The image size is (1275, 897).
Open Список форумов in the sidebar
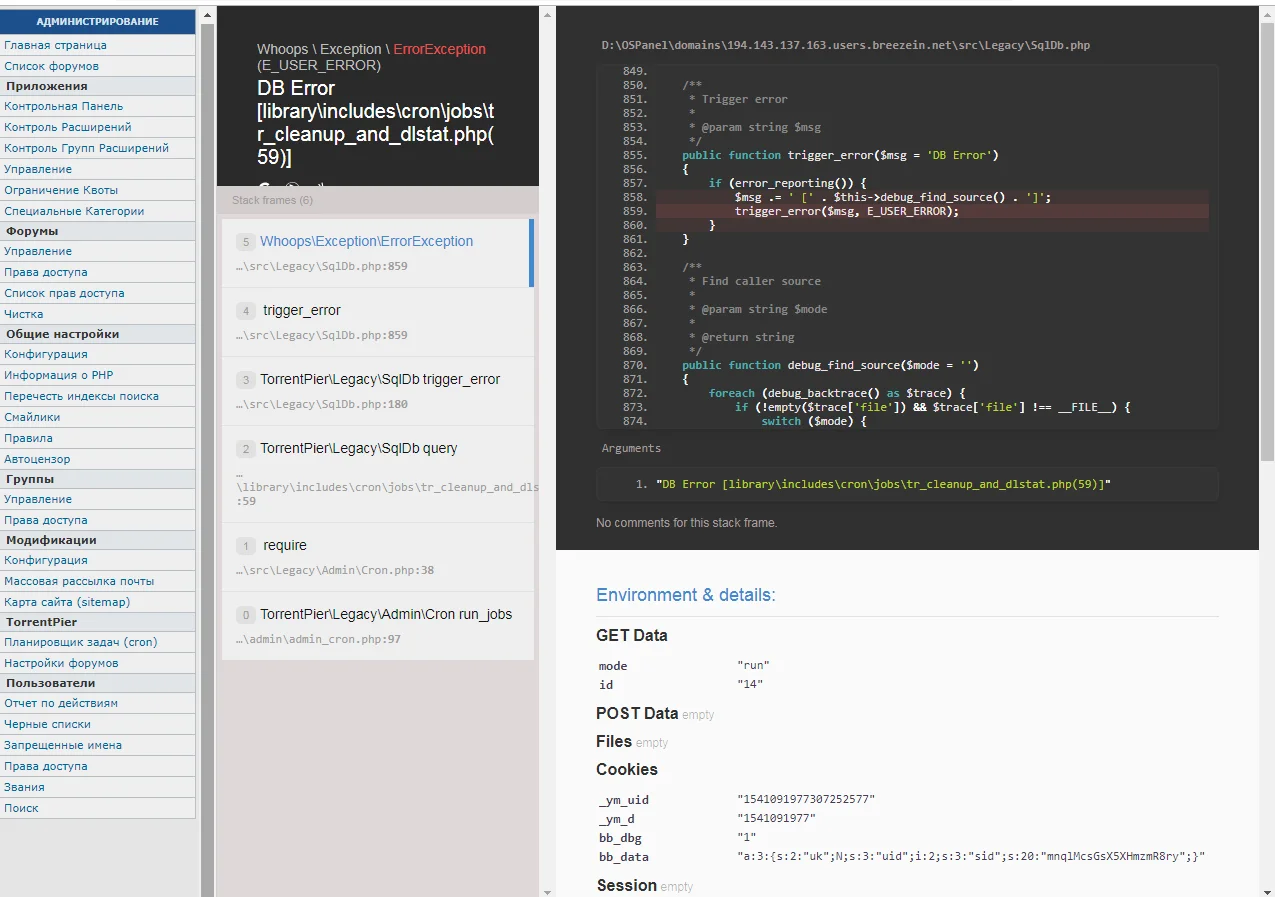51,66
